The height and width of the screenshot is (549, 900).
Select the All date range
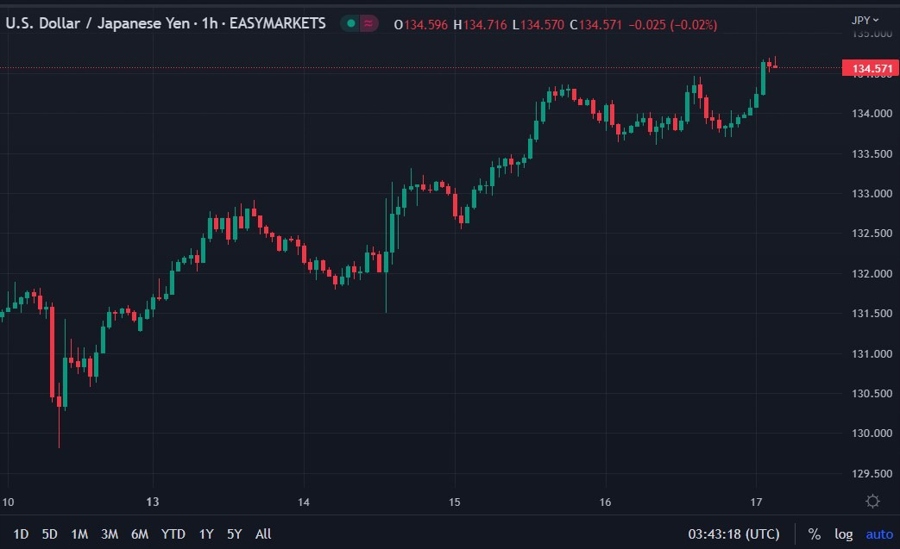pos(263,534)
